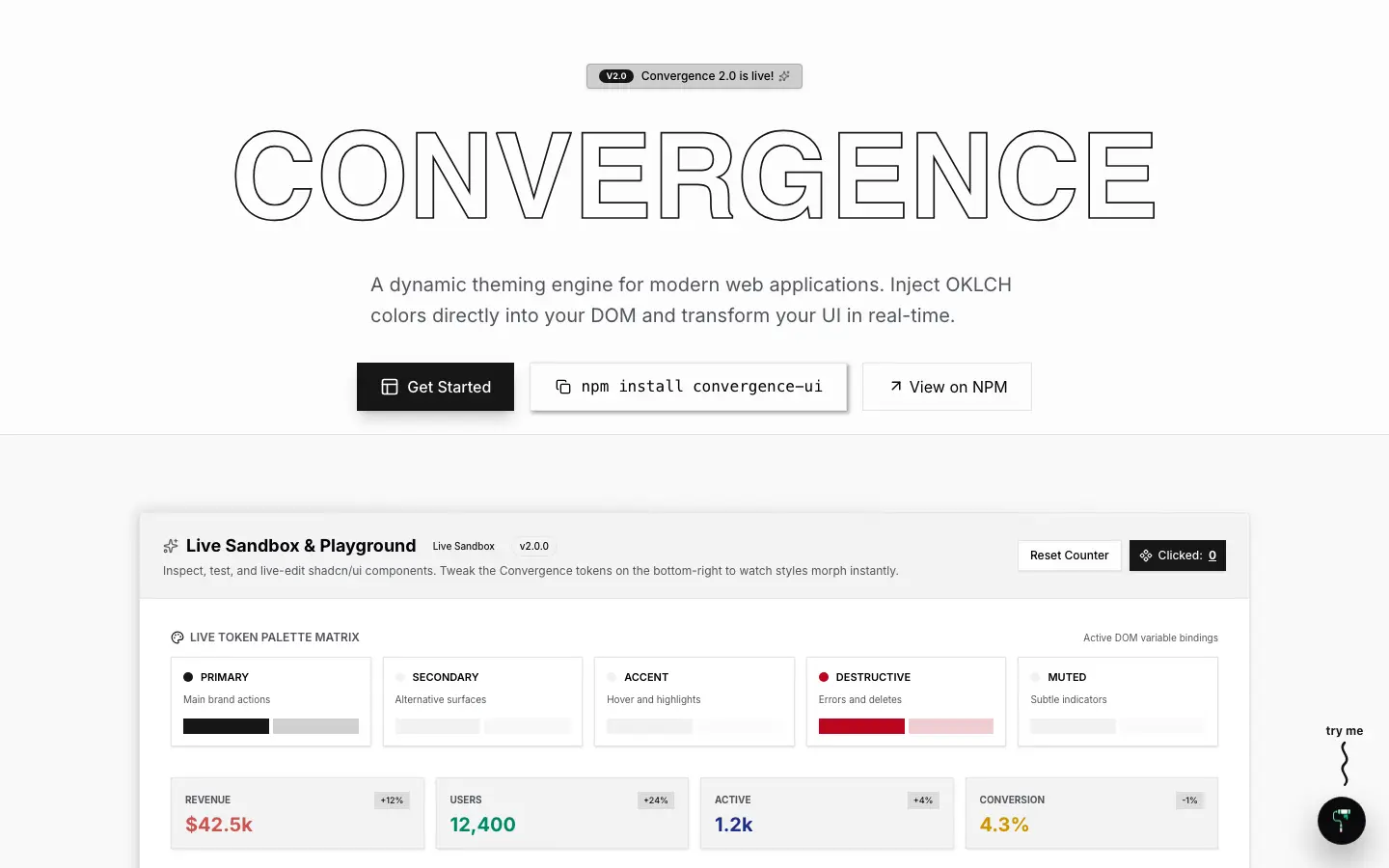Click the icon on the Clicked counter button
The width and height of the screenshot is (1389, 868).
click(x=1146, y=556)
